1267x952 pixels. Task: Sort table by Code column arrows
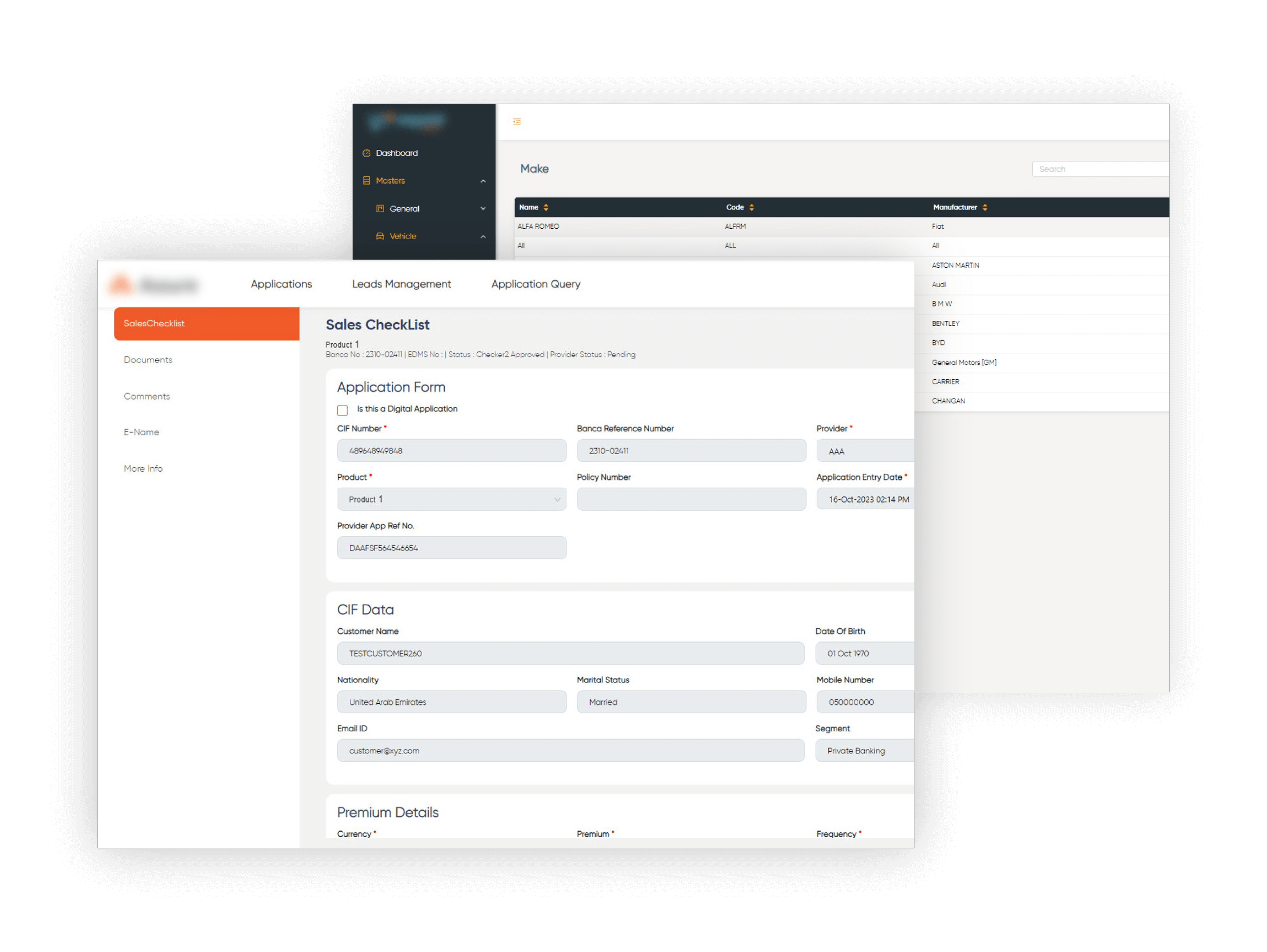point(752,207)
